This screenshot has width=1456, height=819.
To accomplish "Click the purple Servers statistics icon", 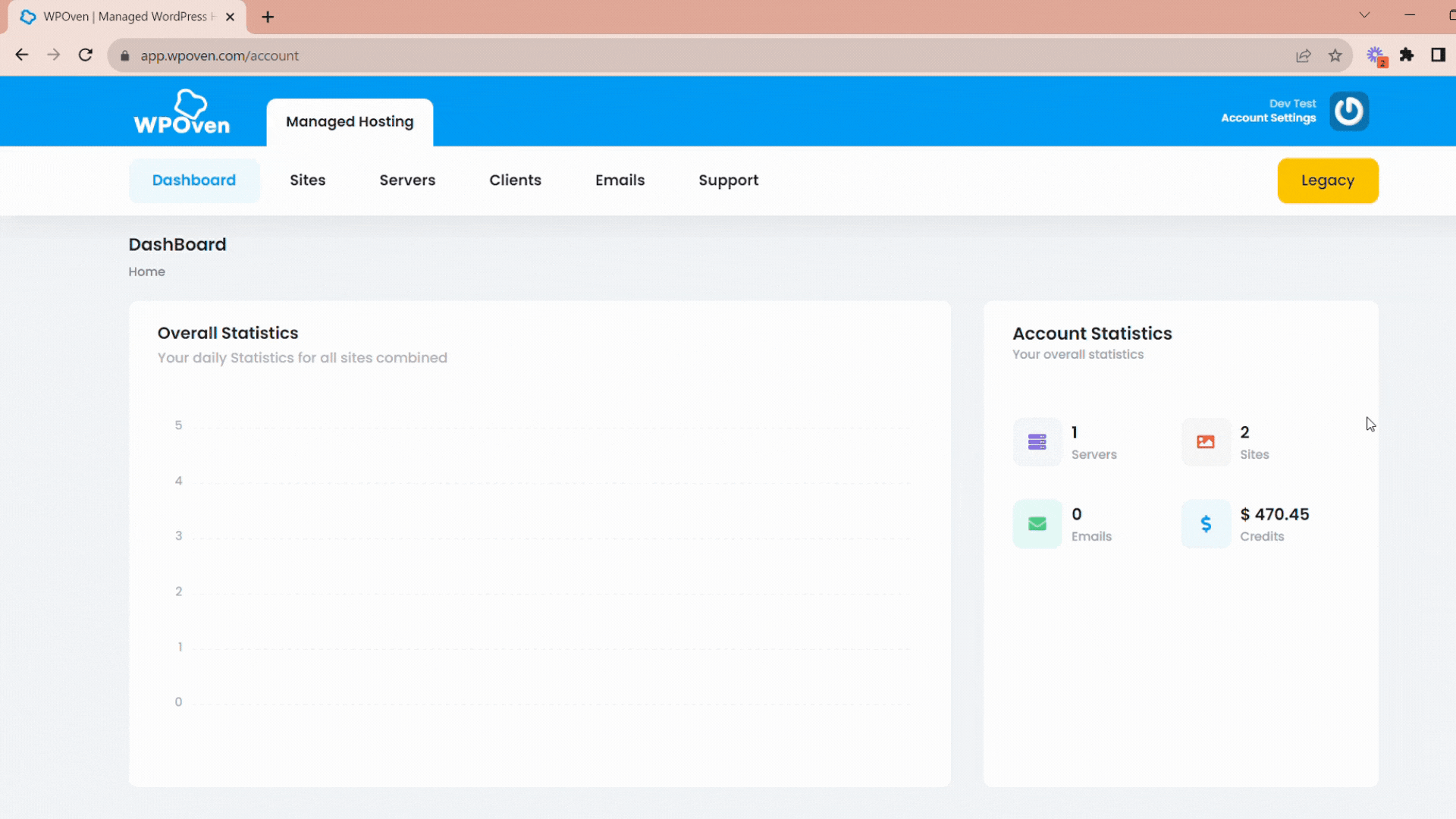I will pyautogui.click(x=1037, y=442).
